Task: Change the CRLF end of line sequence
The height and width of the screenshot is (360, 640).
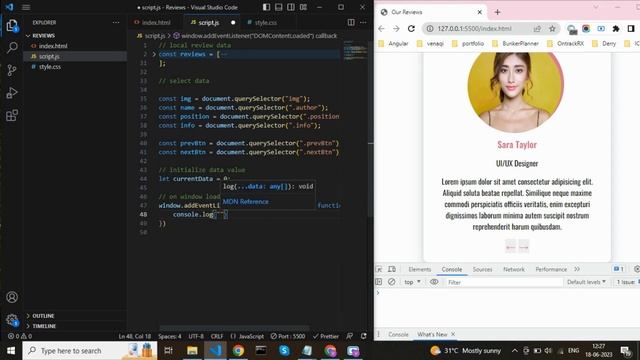Action: tap(217, 336)
